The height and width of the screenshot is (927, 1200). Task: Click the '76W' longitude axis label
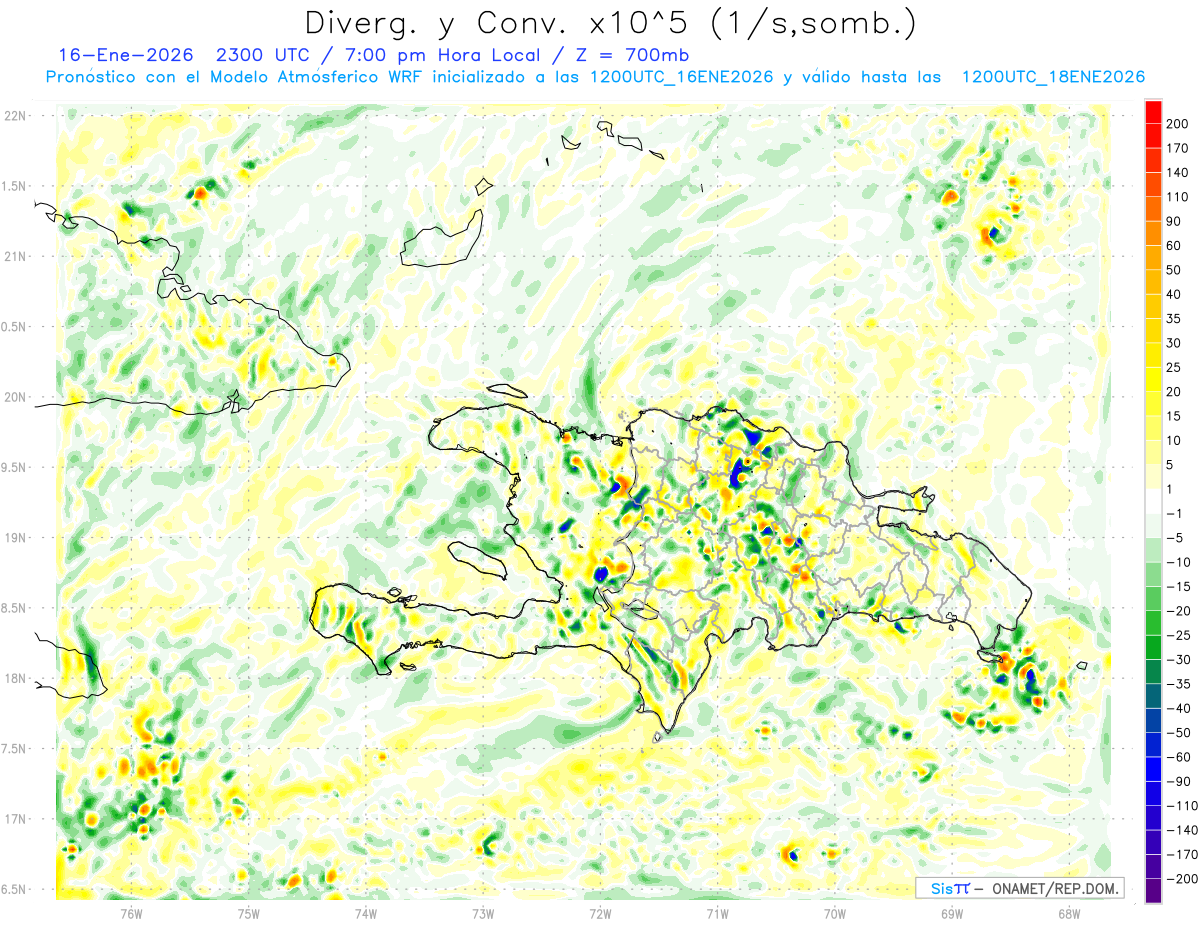point(132,913)
